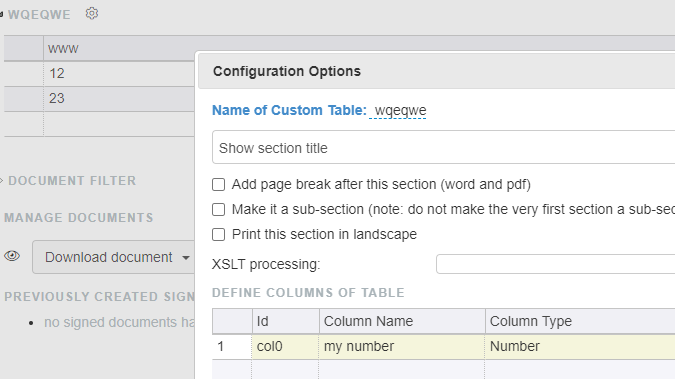Click the Column Type header
This screenshot has width=675, height=379.
580,321
